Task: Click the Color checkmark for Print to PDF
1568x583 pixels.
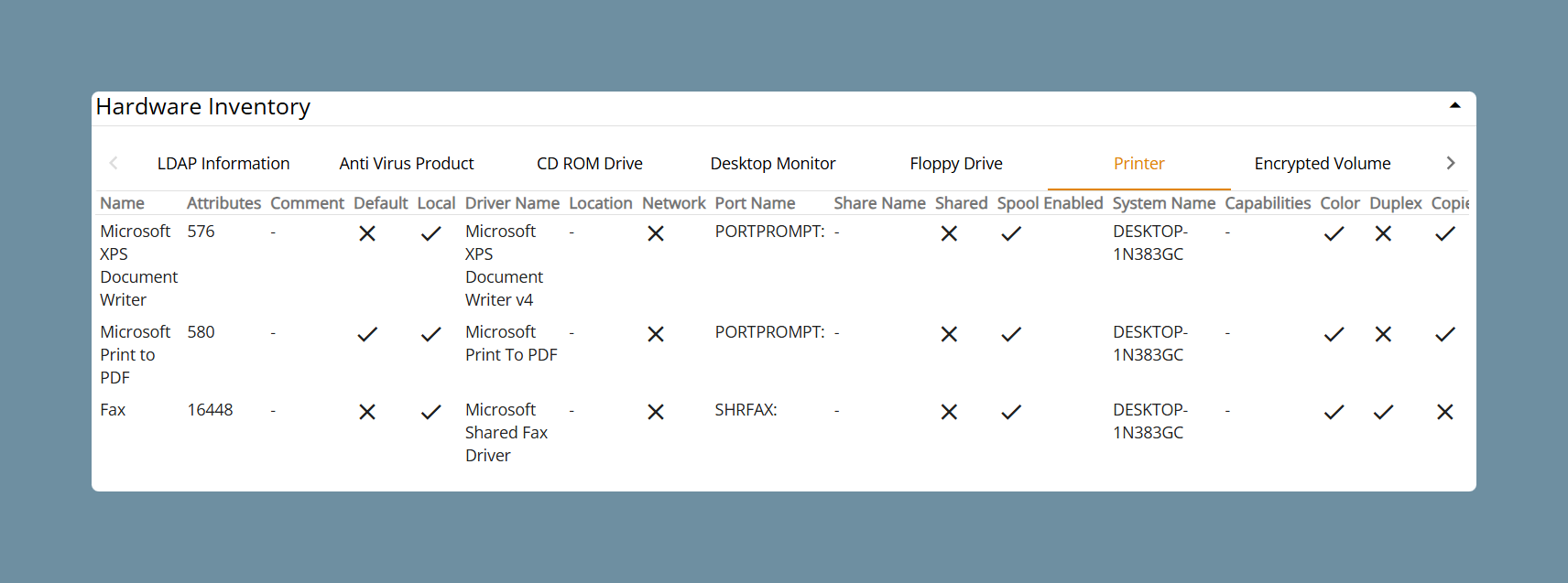Action: pyautogui.click(x=1334, y=334)
